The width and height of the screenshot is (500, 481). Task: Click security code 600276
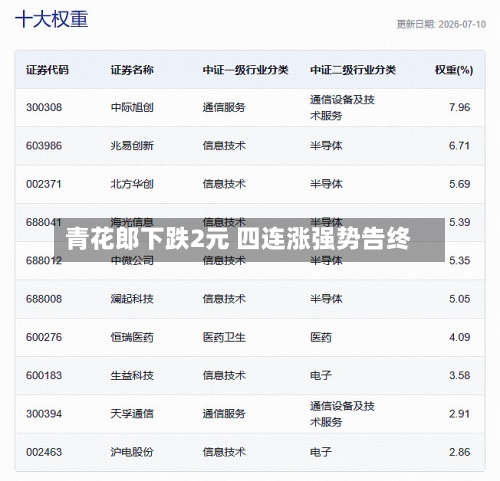[x=44, y=337]
